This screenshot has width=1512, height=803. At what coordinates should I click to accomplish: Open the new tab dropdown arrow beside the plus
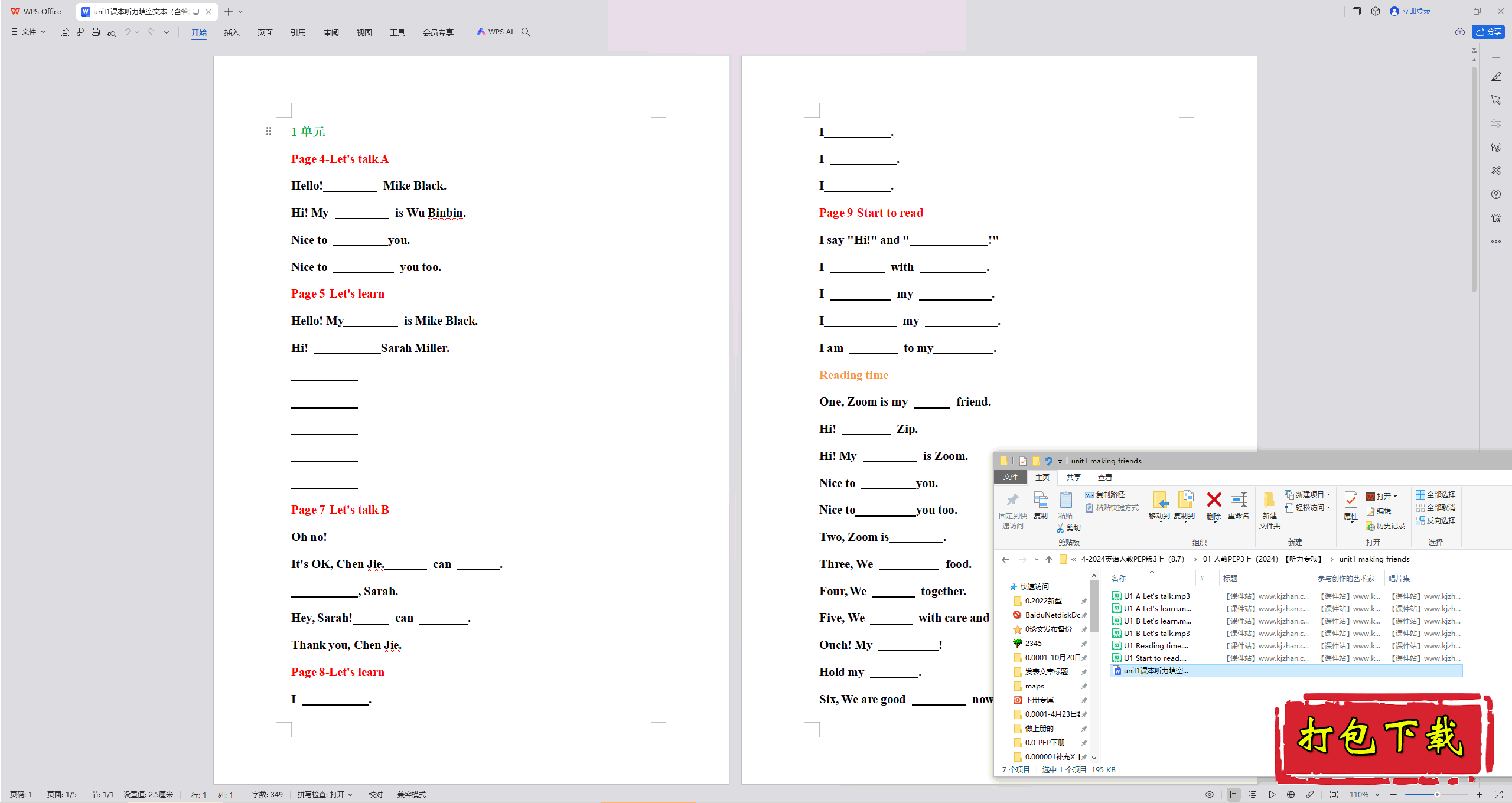(x=240, y=12)
